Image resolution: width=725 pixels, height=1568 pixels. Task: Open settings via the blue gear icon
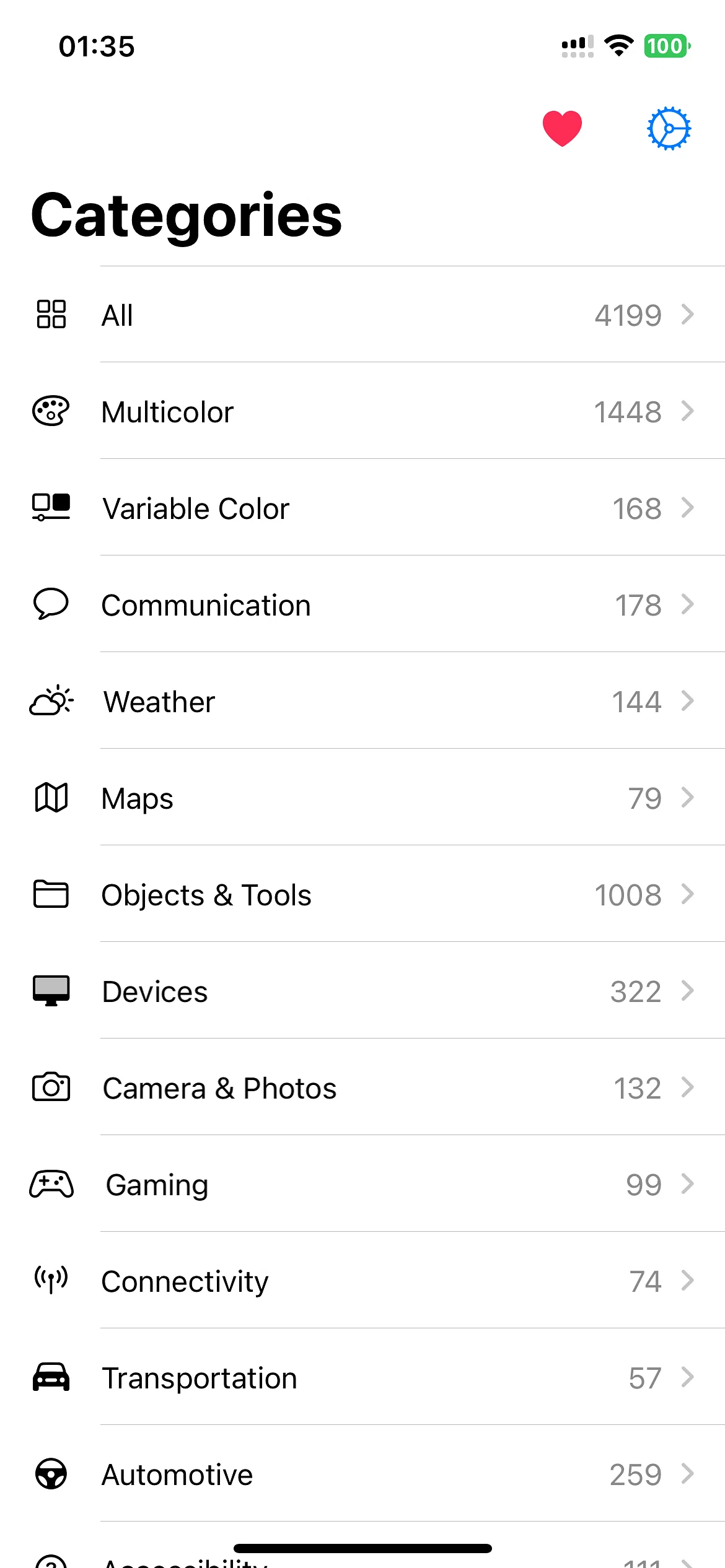coord(669,129)
